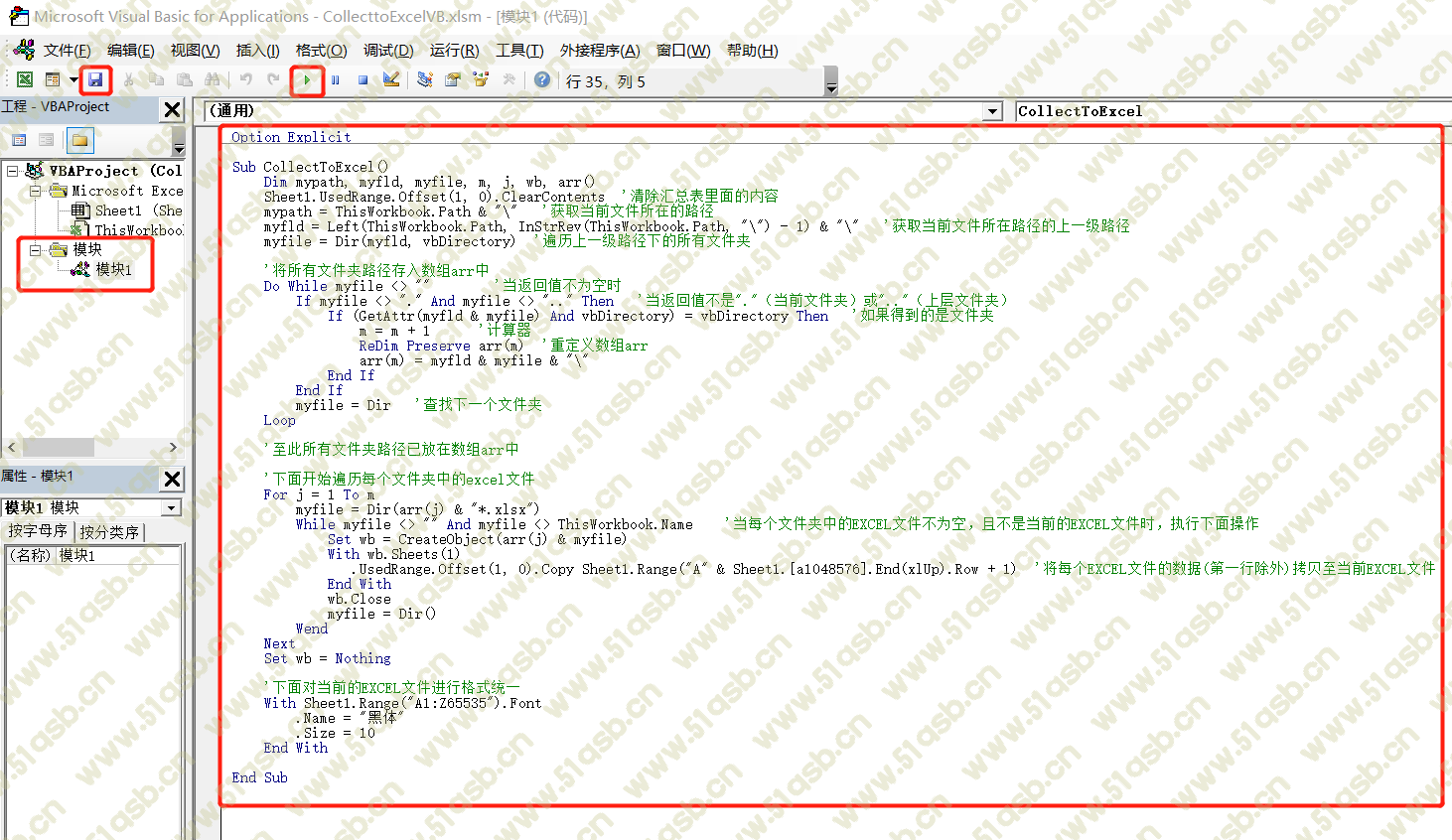Open the 文件(F) menu

point(68,51)
